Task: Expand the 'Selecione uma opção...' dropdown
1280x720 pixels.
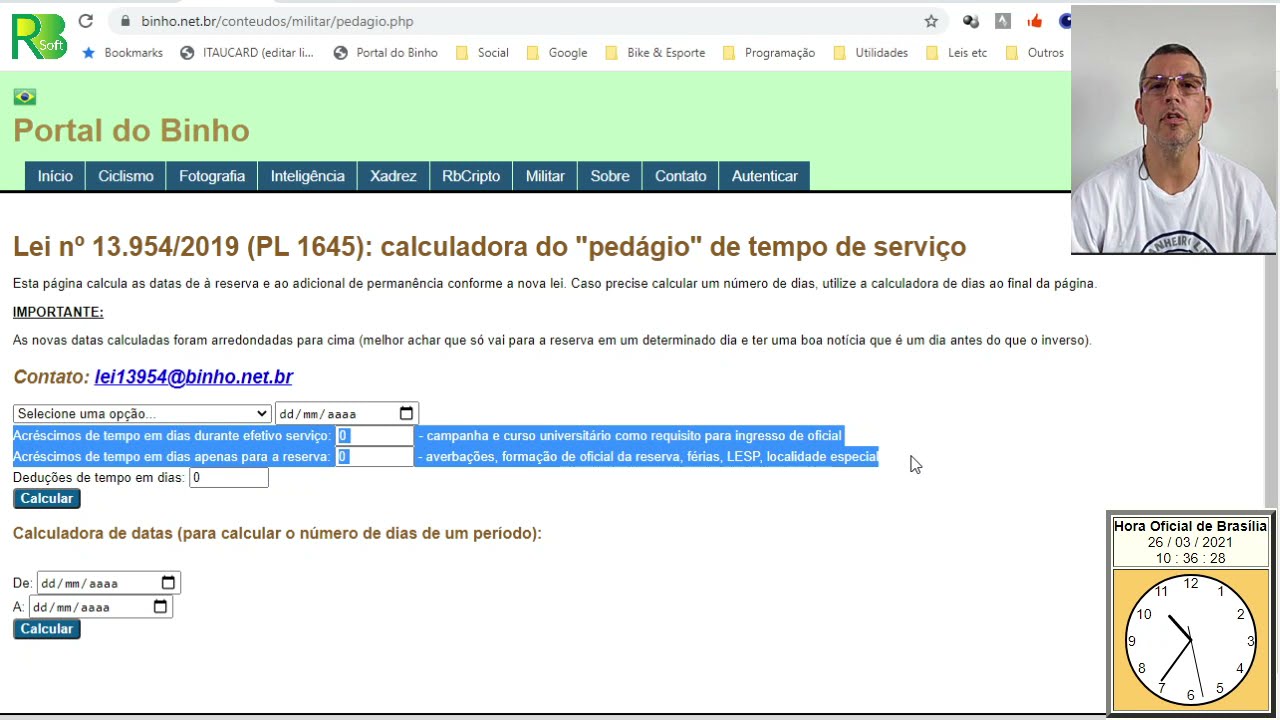Action: [x=142, y=414]
